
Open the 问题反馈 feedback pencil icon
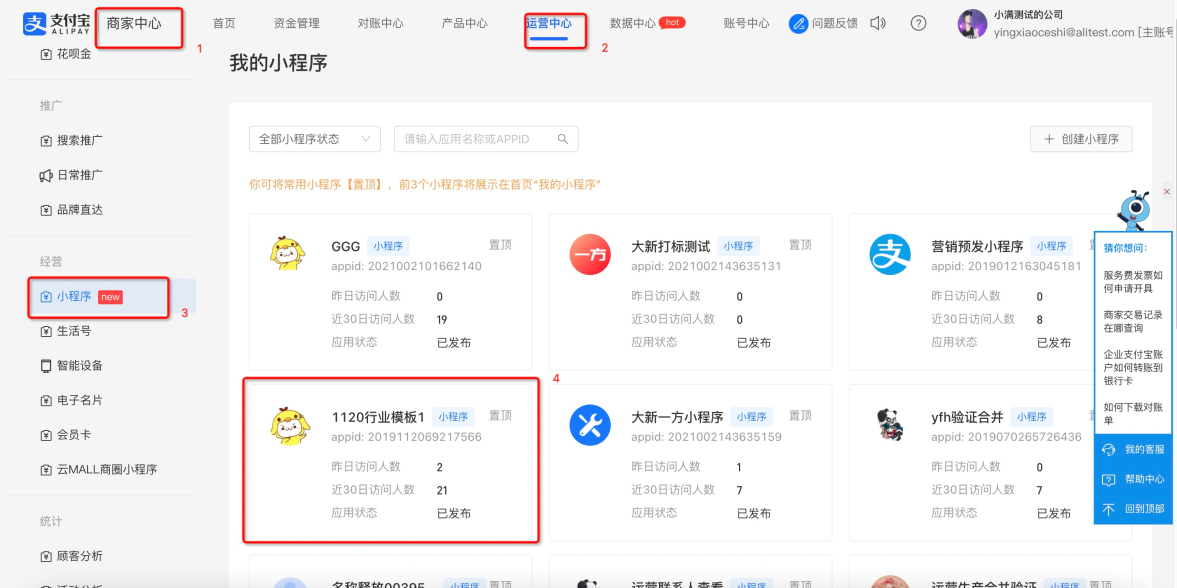point(798,23)
